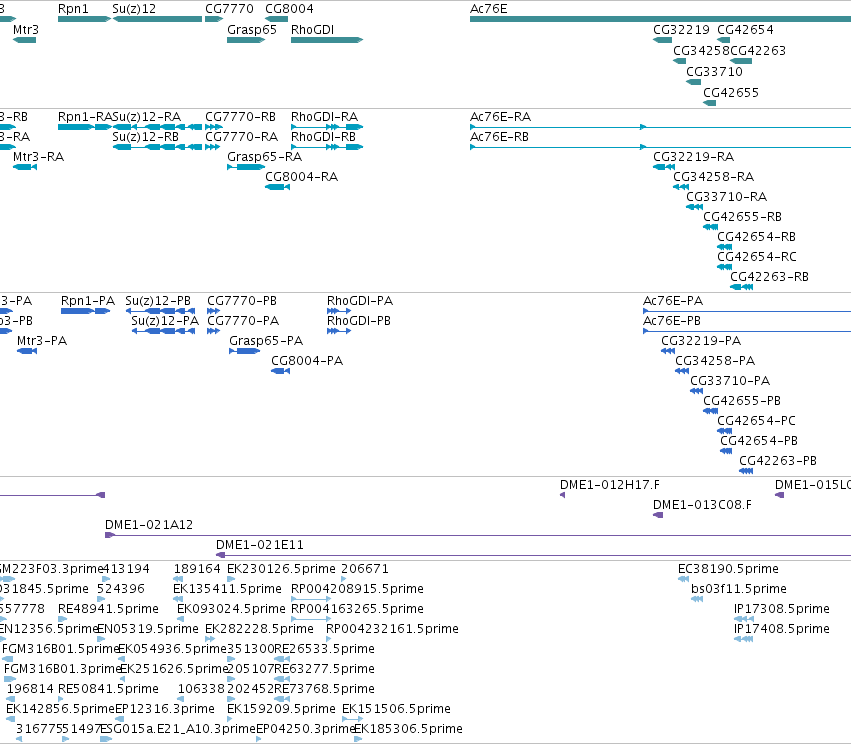Open protein Ac76E-PB

(x=672, y=321)
